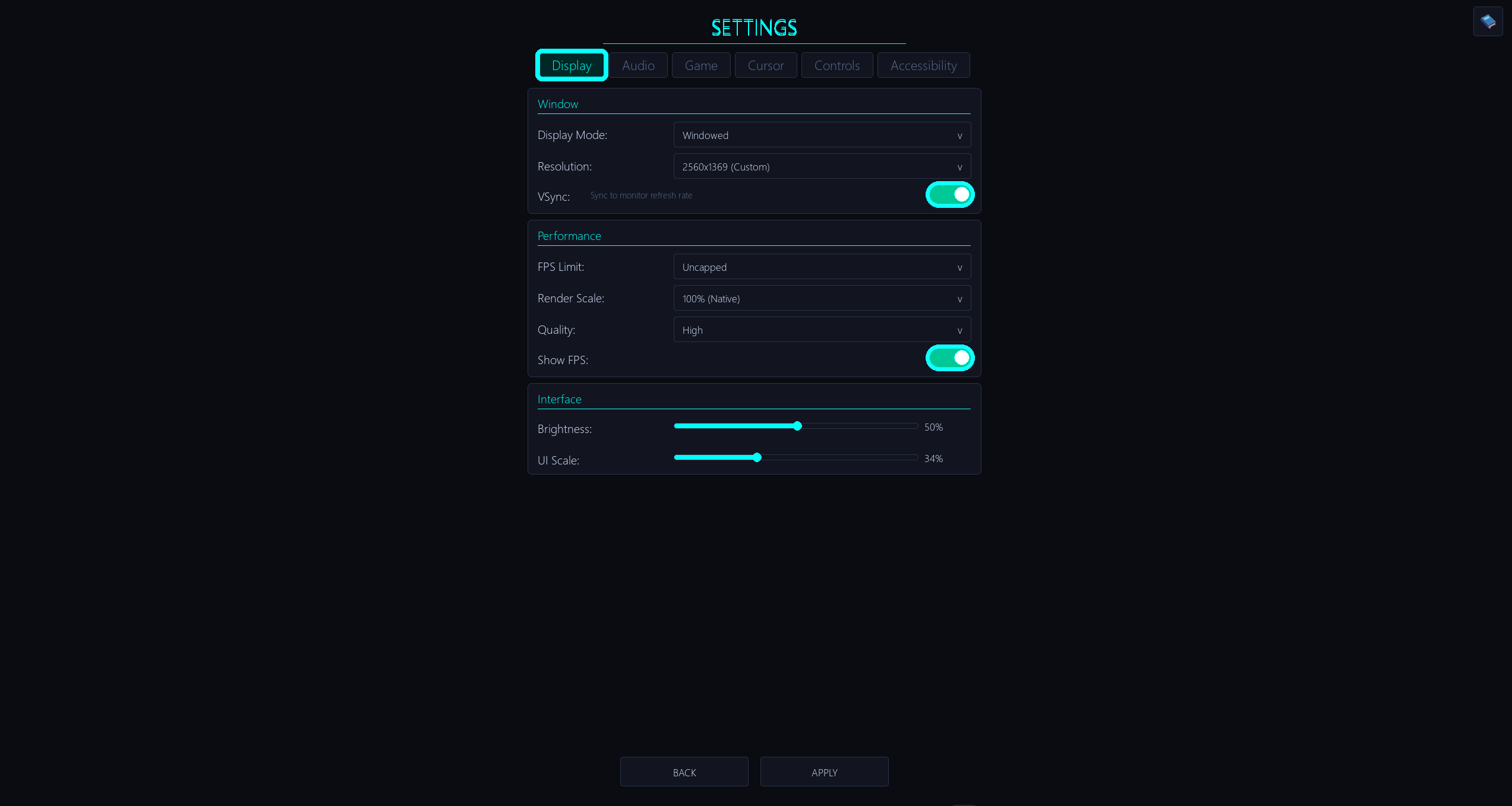Open the Accessibility tab

(923, 65)
